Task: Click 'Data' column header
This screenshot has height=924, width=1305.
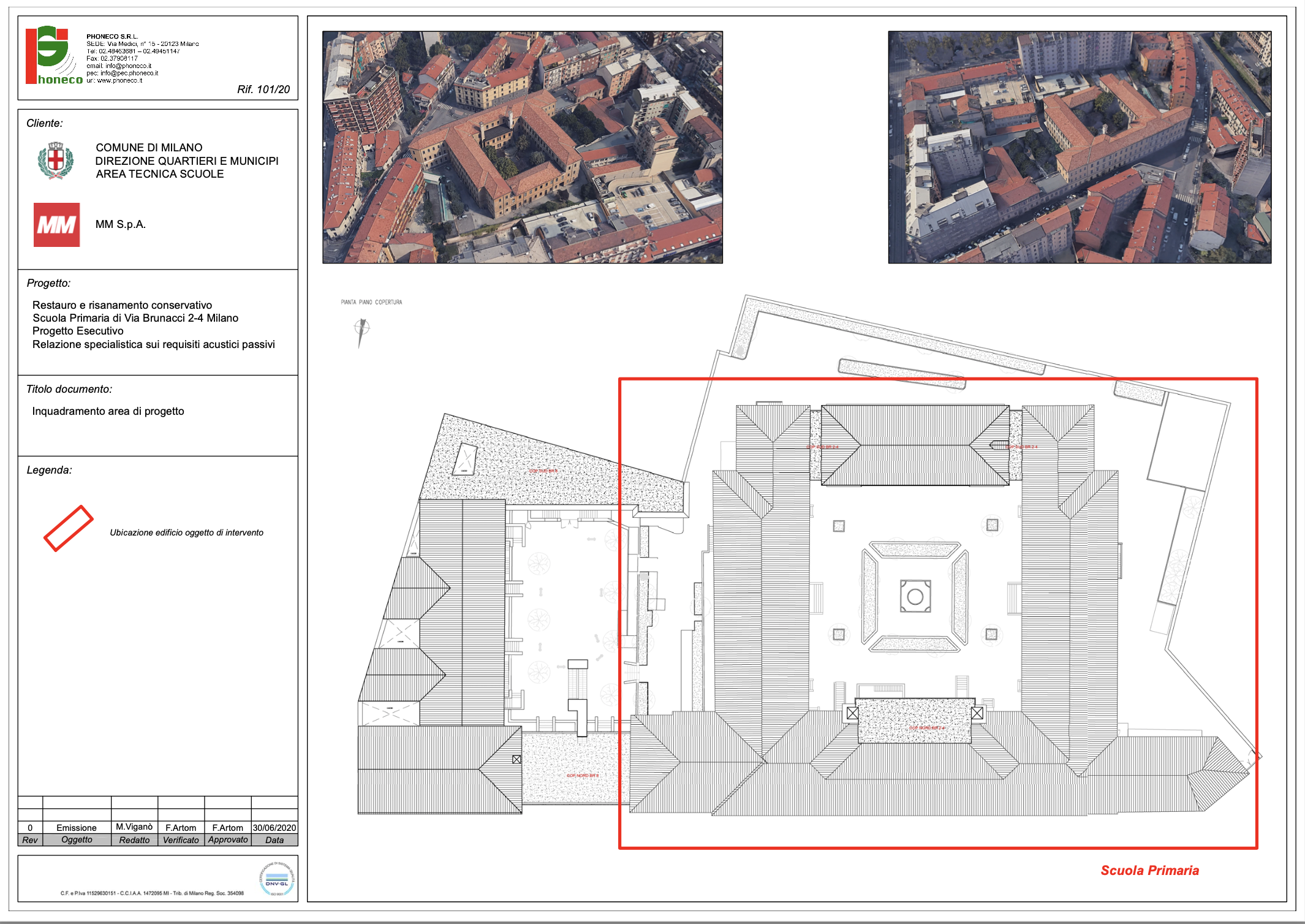Action: pos(274,840)
